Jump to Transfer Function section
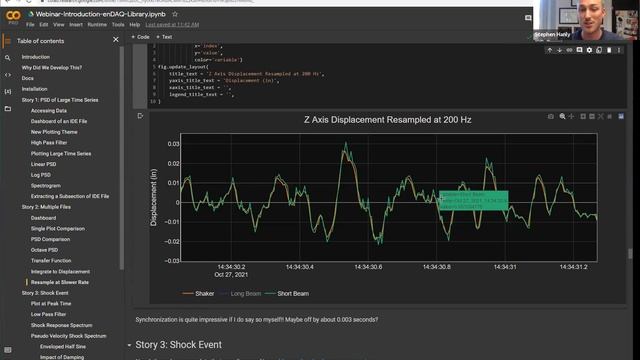Screen dimensions: 640x360 (51, 260)
